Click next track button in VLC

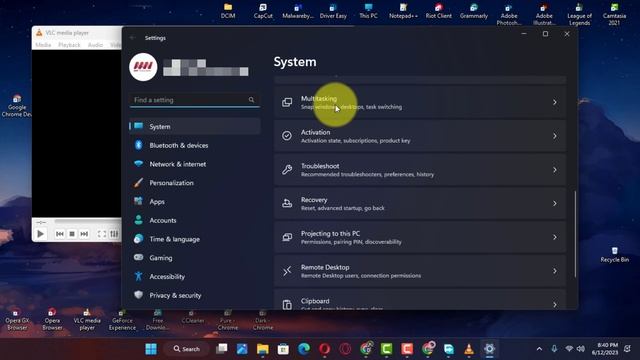coord(84,234)
